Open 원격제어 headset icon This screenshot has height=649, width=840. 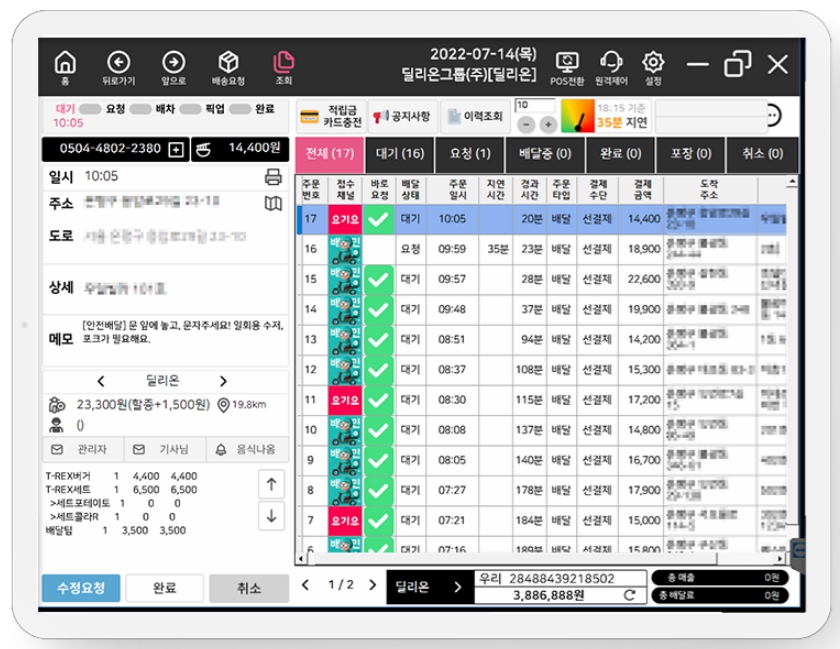click(x=610, y=67)
